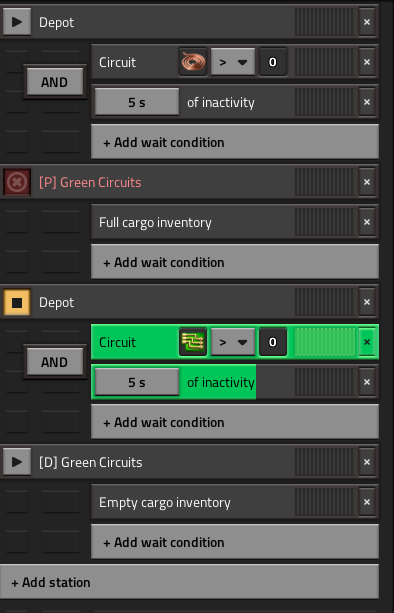The height and width of the screenshot is (613, 394).
Task: Click red disabled icon for [P] Green Circuits
Action: [x=17, y=182]
